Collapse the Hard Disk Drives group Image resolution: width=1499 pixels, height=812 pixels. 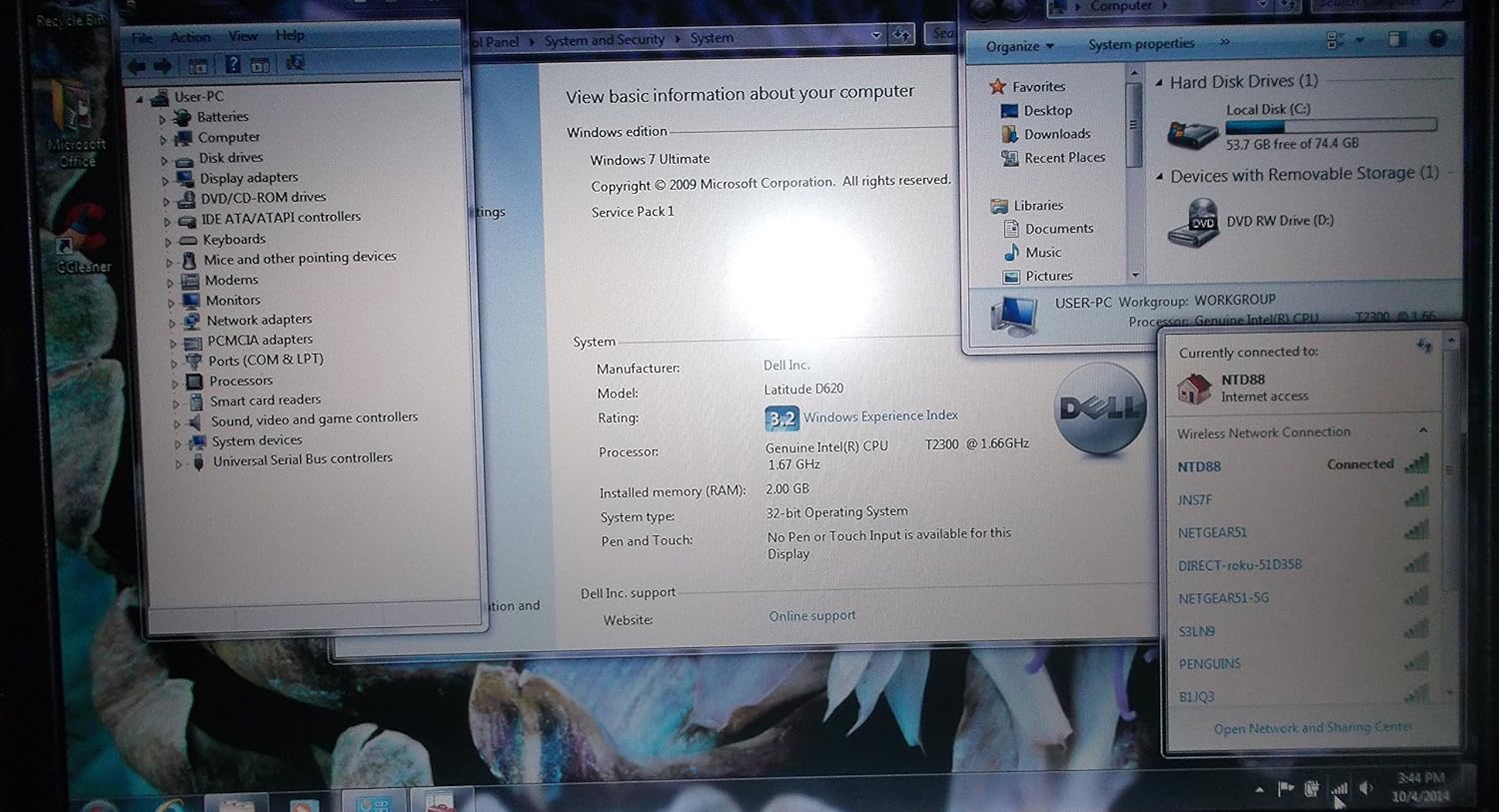coord(1159,82)
